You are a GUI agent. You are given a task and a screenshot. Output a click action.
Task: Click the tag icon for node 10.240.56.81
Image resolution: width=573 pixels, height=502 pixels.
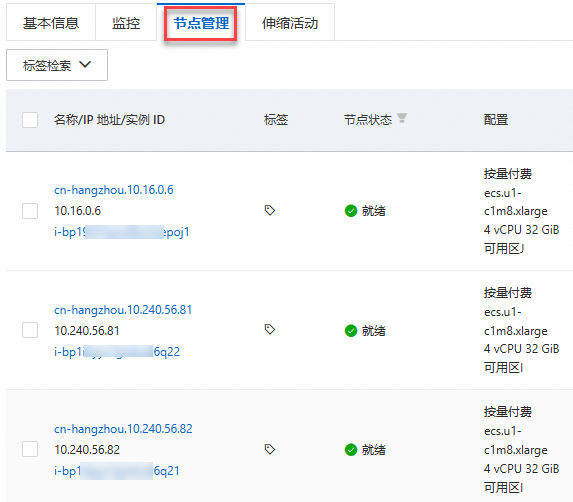(x=270, y=330)
